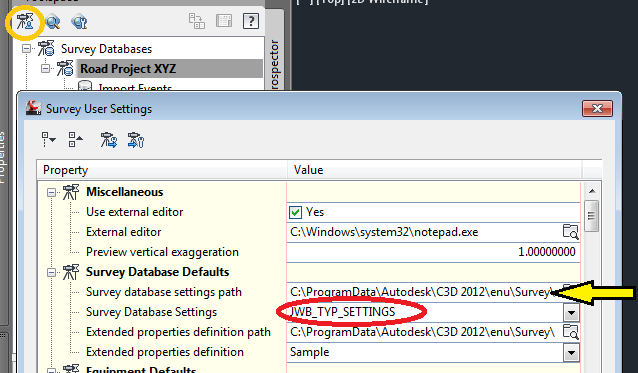Select Survey Database Settings property label

coord(152,312)
